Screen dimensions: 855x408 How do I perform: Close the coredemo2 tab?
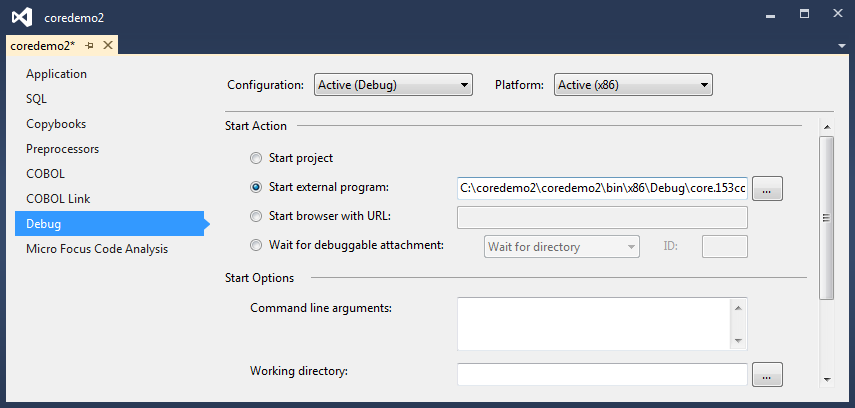[107, 46]
